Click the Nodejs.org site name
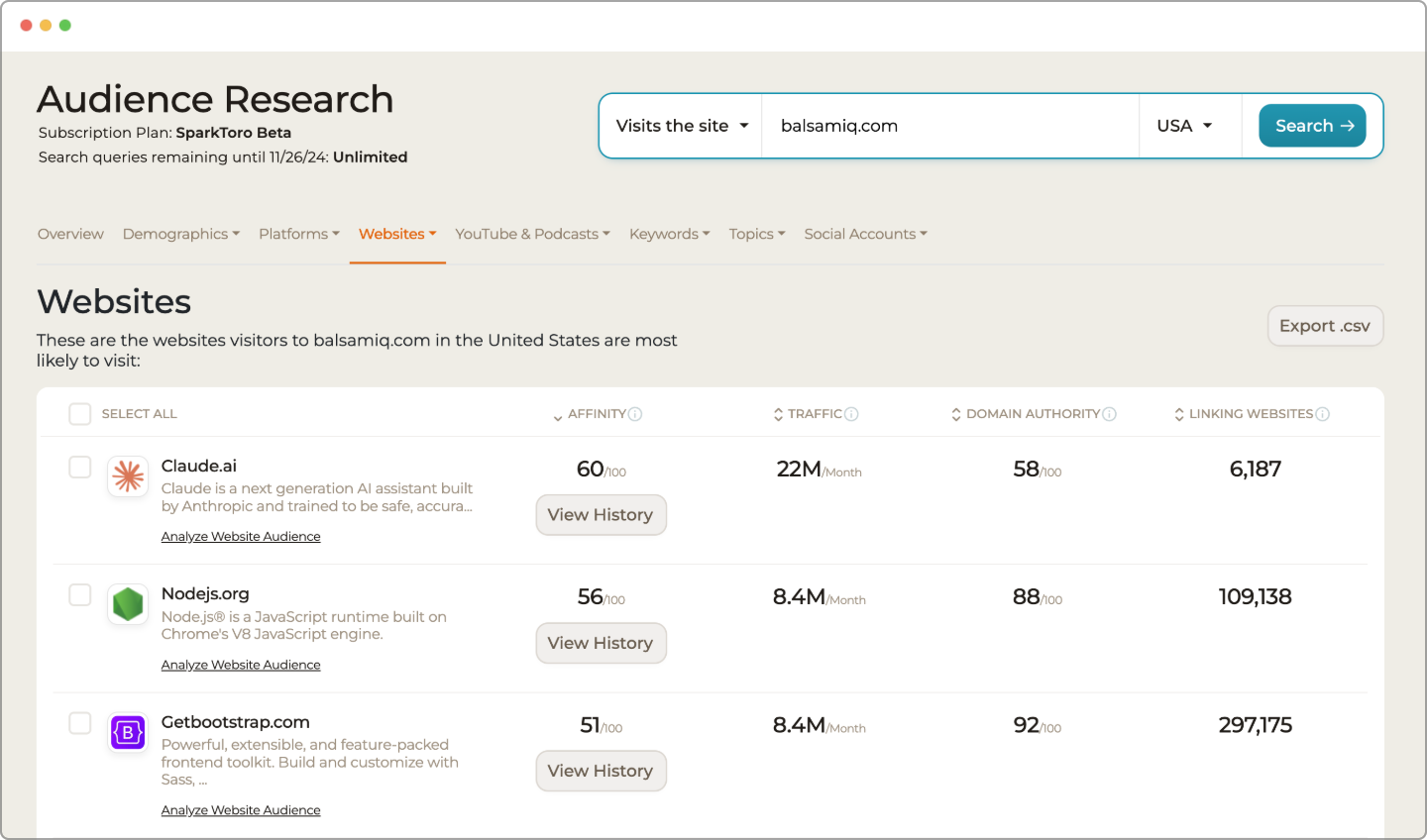Screen dimensions: 1427x840 click(205, 593)
